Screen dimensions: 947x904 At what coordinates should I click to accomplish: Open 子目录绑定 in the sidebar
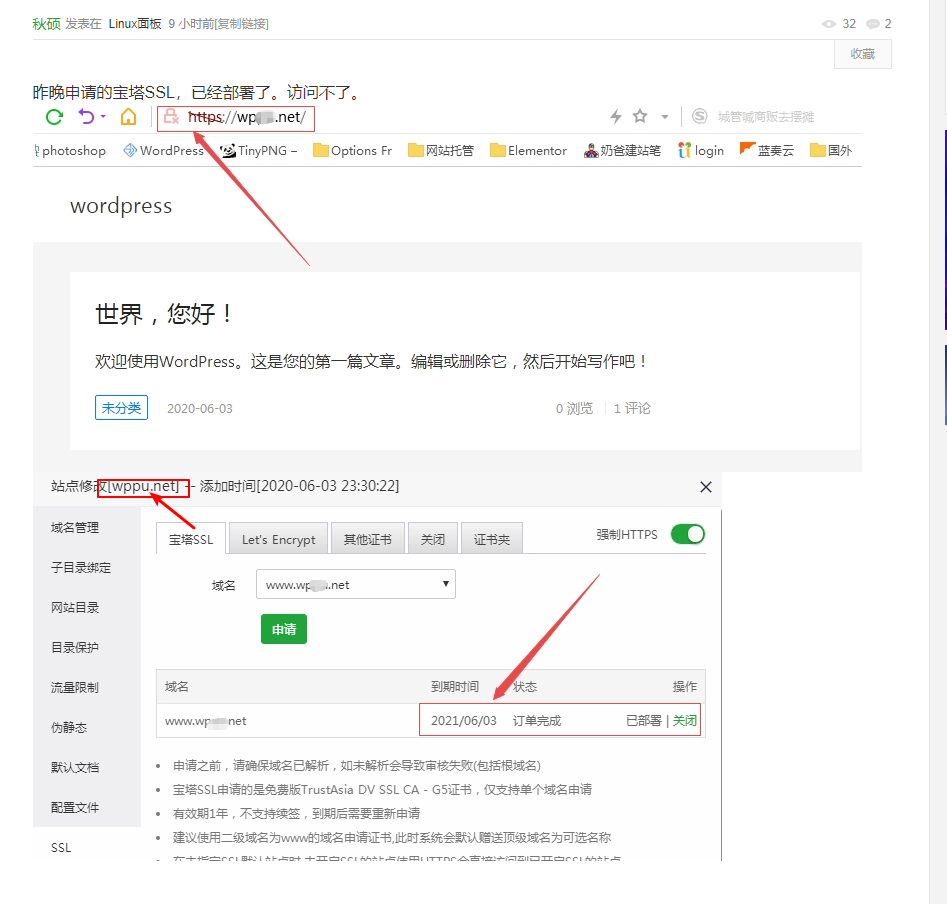click(81, 568)
